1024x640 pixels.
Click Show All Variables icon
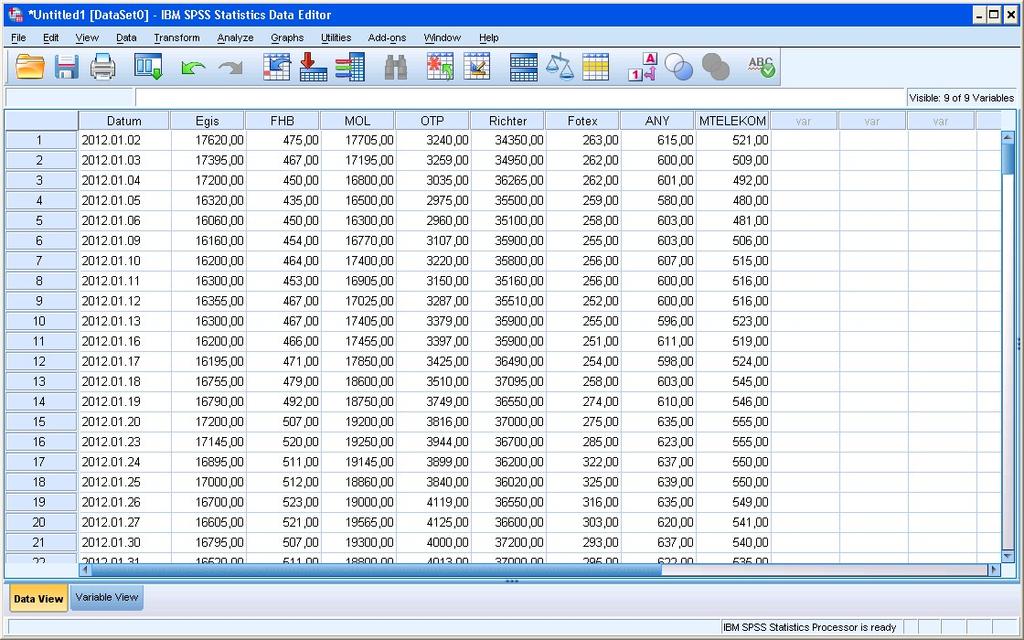[x=716, y=67]
